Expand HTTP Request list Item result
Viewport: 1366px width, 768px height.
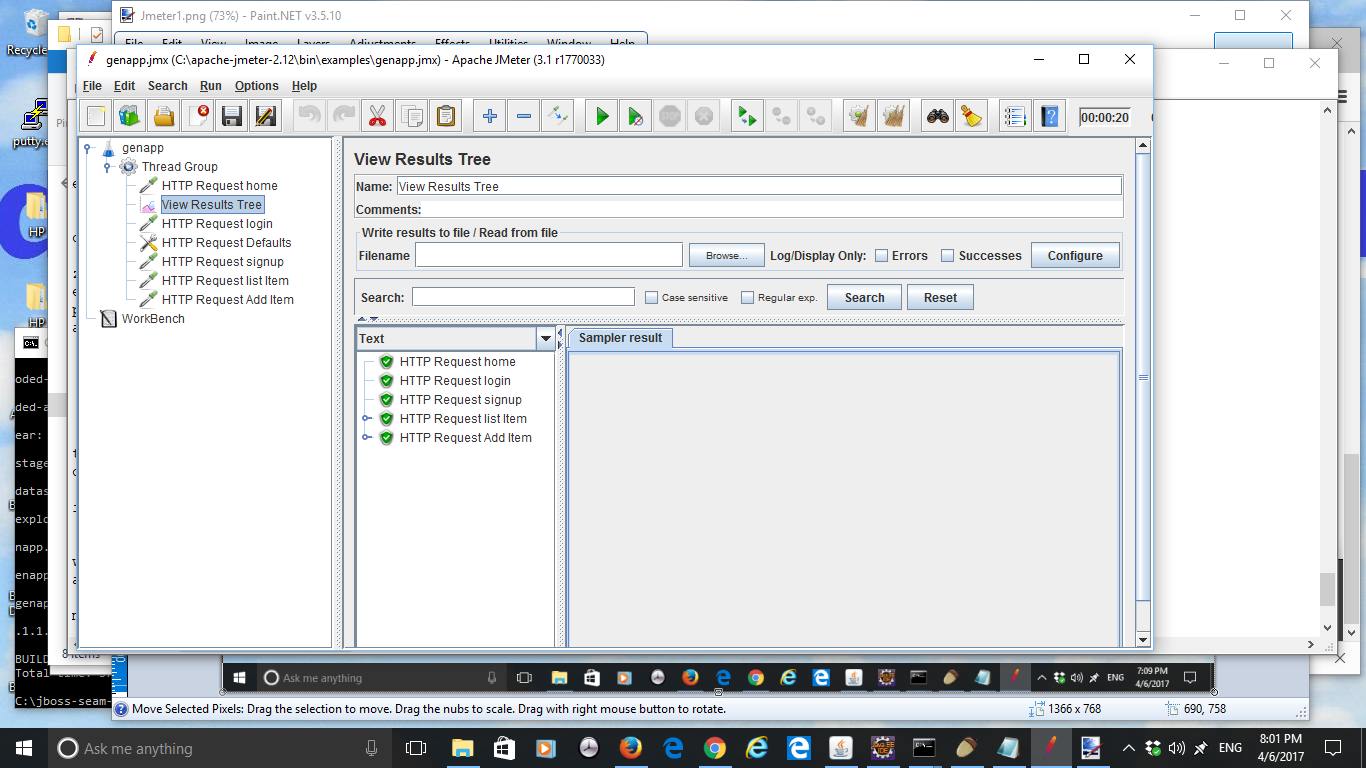point(367,419)
